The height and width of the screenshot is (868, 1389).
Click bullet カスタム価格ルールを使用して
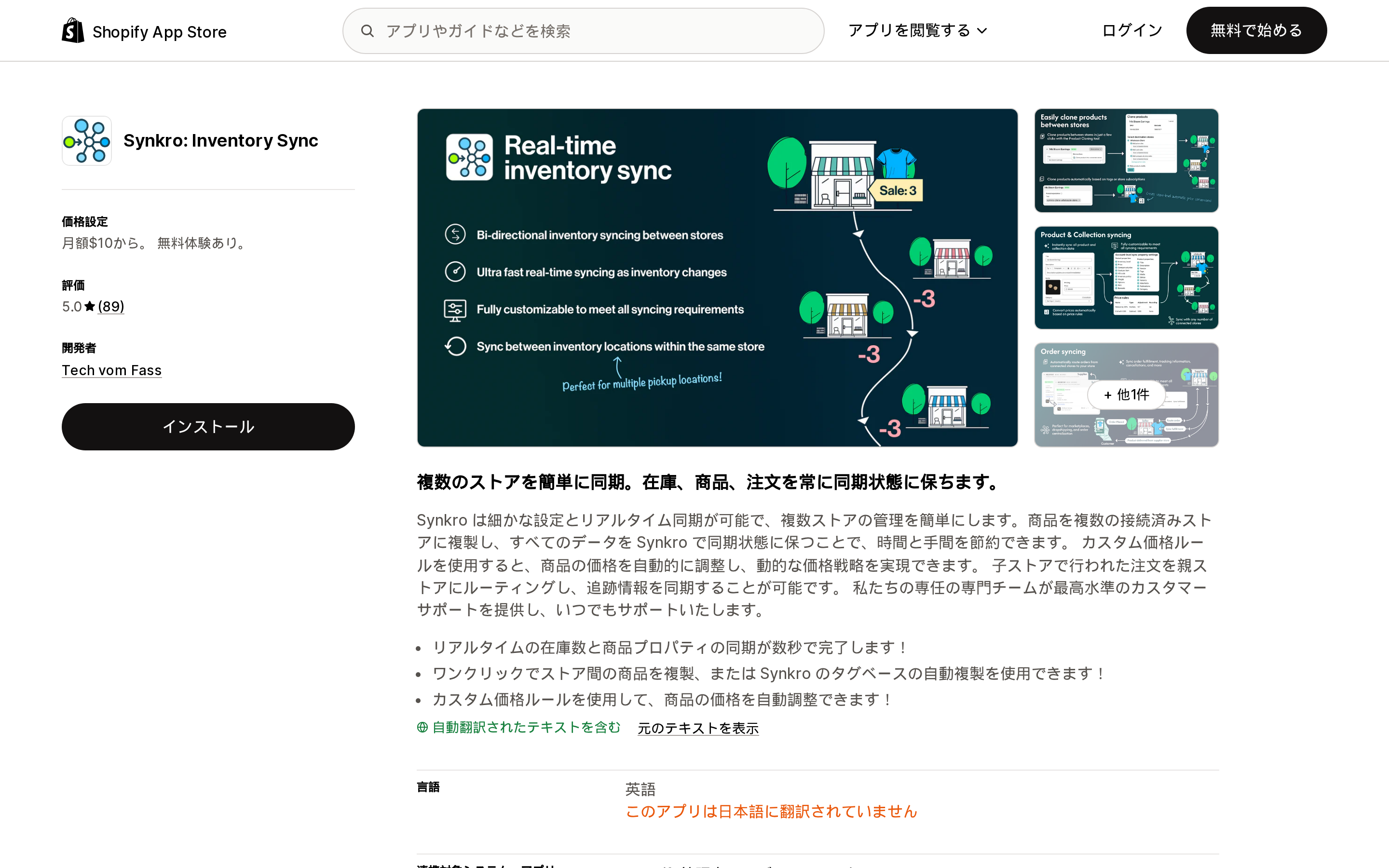[x=662, y=699]
